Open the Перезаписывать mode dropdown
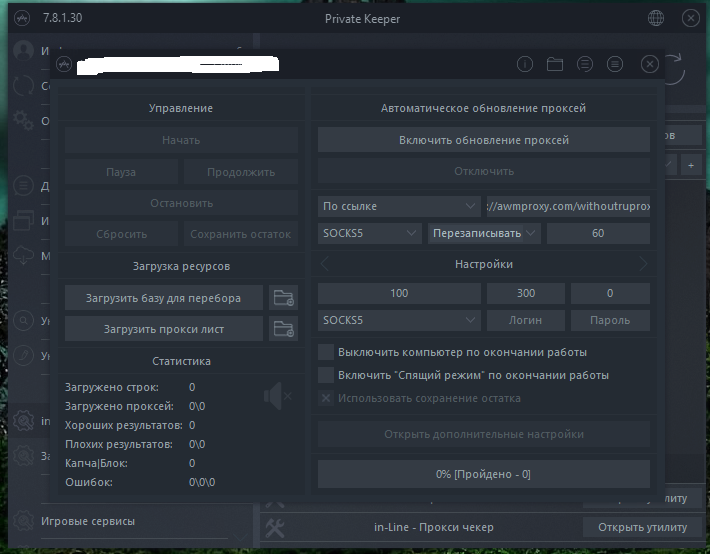 pyautogui.click(x=484, y=233)
